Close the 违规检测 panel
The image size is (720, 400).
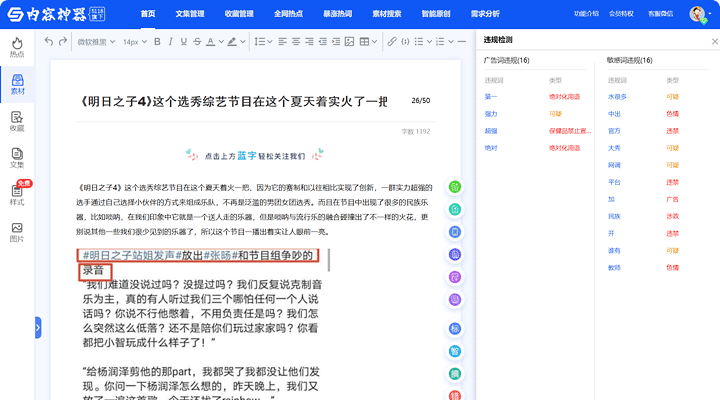point(714,41)
